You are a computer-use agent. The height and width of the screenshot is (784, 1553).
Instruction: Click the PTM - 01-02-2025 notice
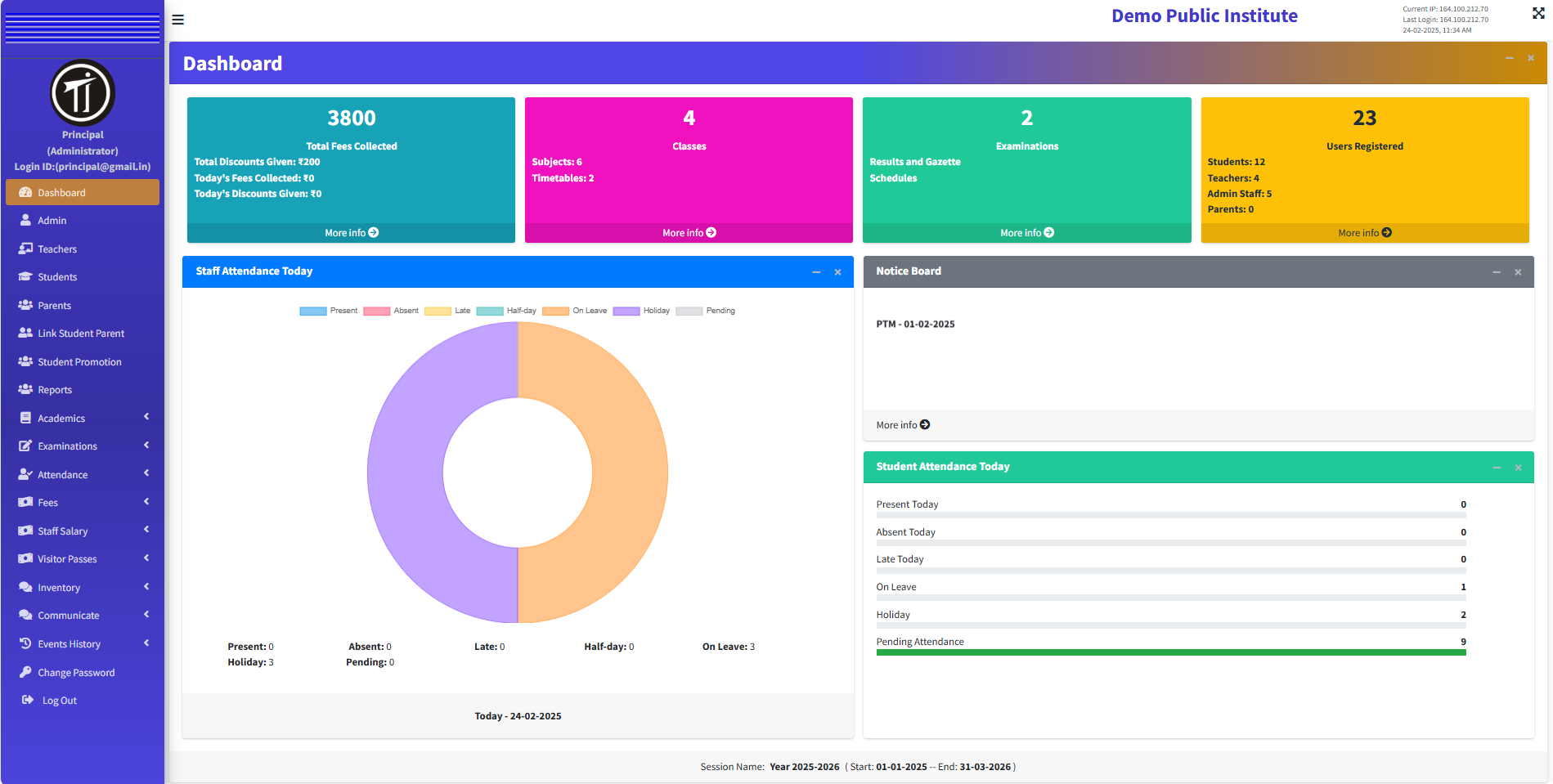pos(915,325)
